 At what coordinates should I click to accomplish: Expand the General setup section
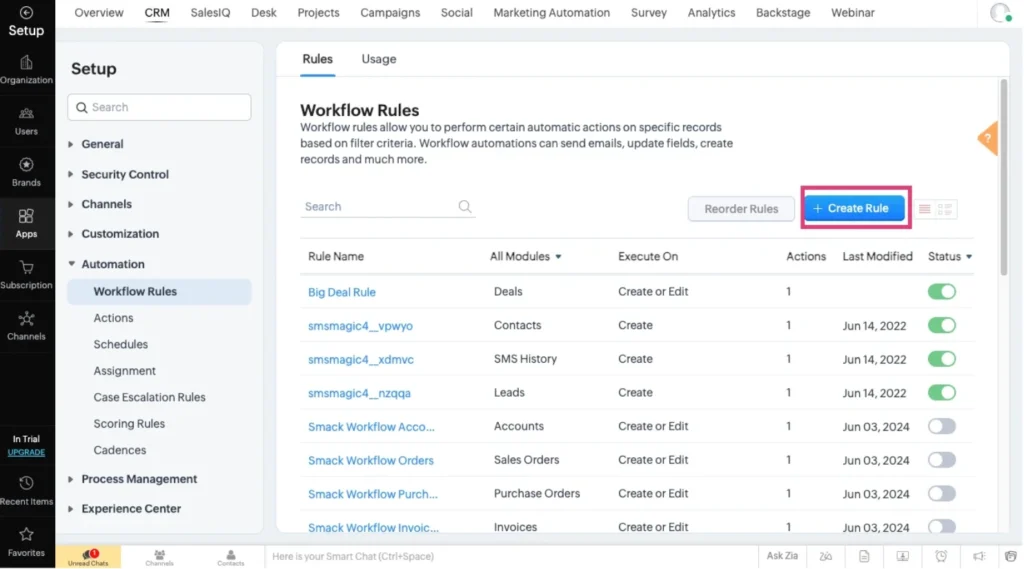coord(71,144)
